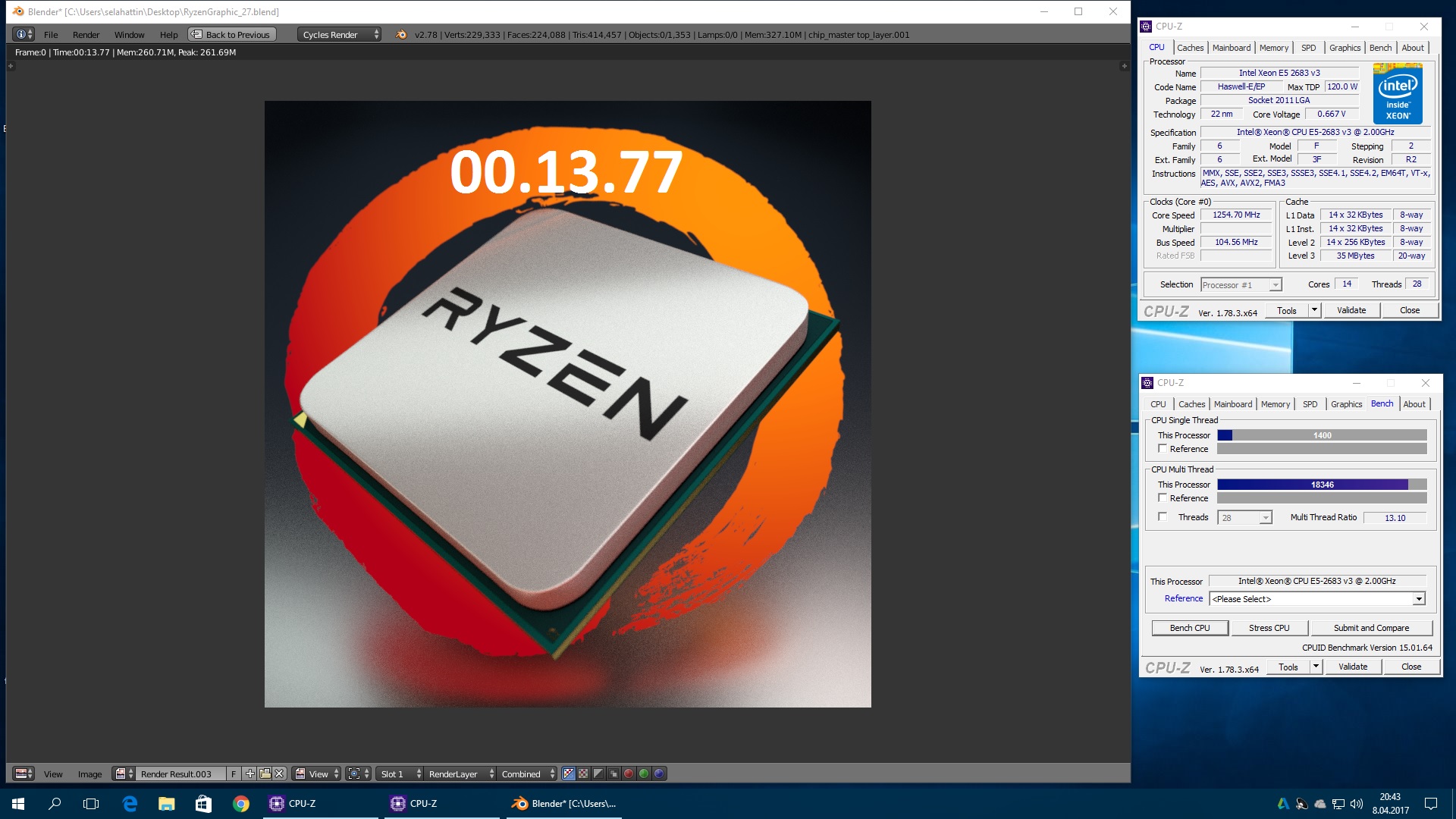Open SPD tab in upper CPU-Z window
The image size is (1456, 819).
[1308, 48]
